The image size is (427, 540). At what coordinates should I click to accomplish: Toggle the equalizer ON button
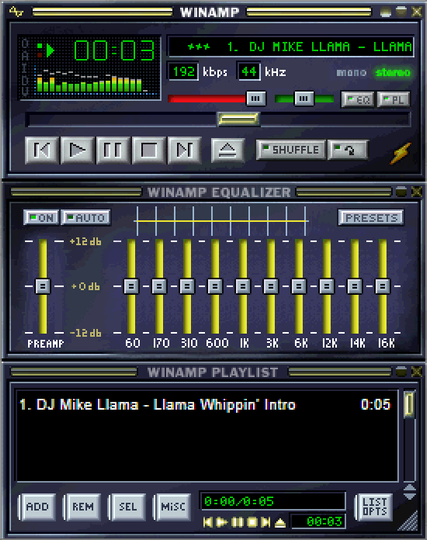(41, 218)
